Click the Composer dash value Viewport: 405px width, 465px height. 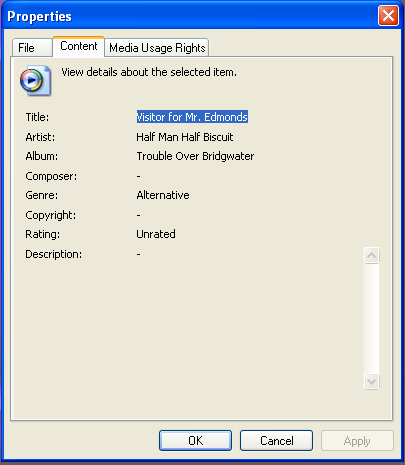pos(138,176)
